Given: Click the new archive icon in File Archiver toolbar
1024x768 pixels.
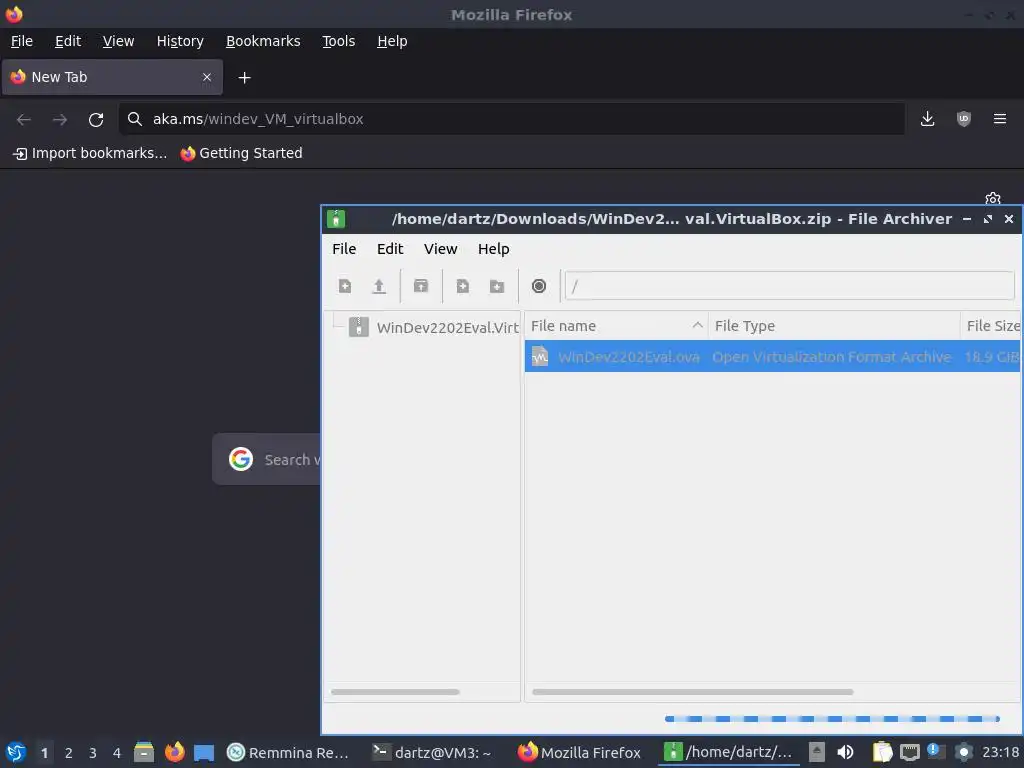Looking at the screenshot, I should (x=345, y=286).
